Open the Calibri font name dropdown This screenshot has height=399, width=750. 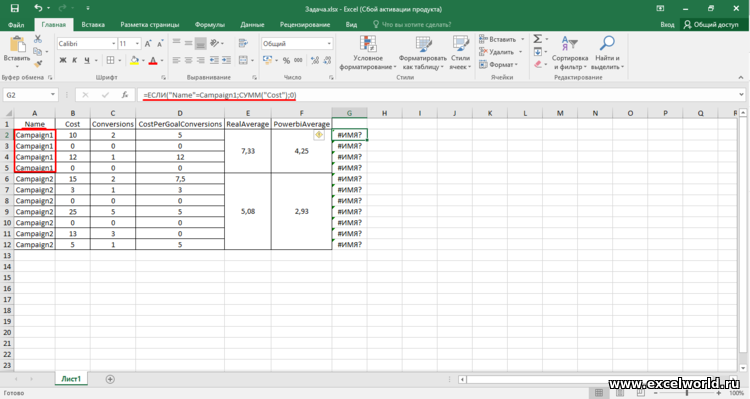click(x=114, y=44)
